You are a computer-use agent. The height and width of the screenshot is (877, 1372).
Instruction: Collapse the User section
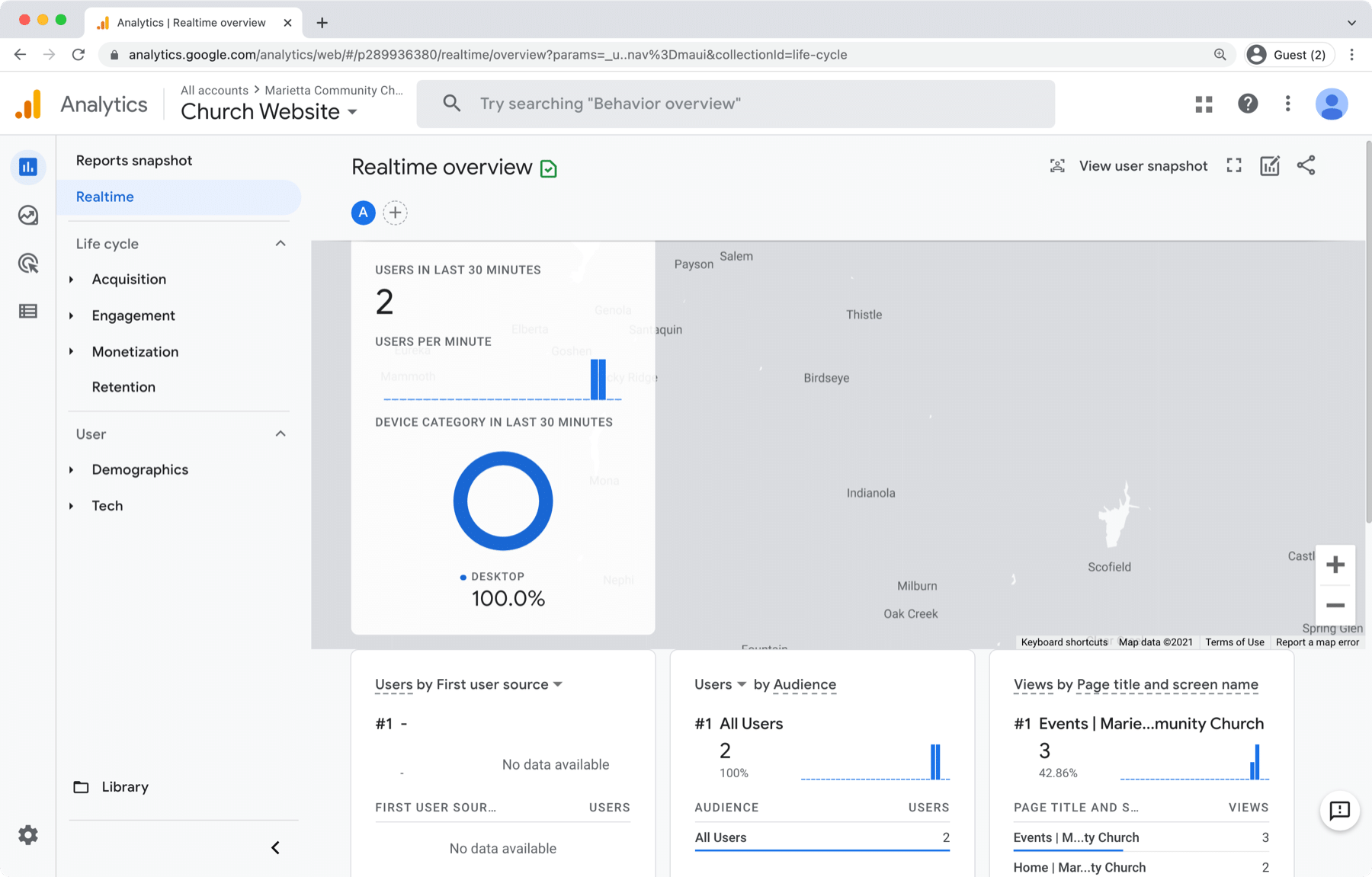pos(280,434)
